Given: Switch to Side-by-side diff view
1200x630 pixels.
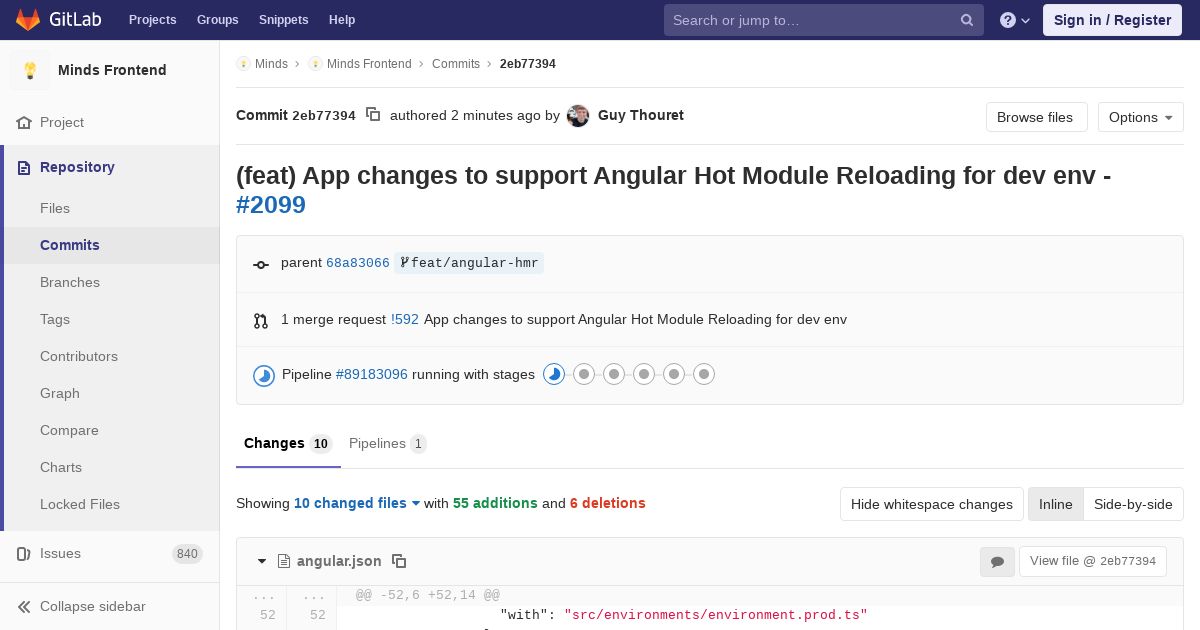Looking at the screenshot, I should click(x=1133, y=504).
